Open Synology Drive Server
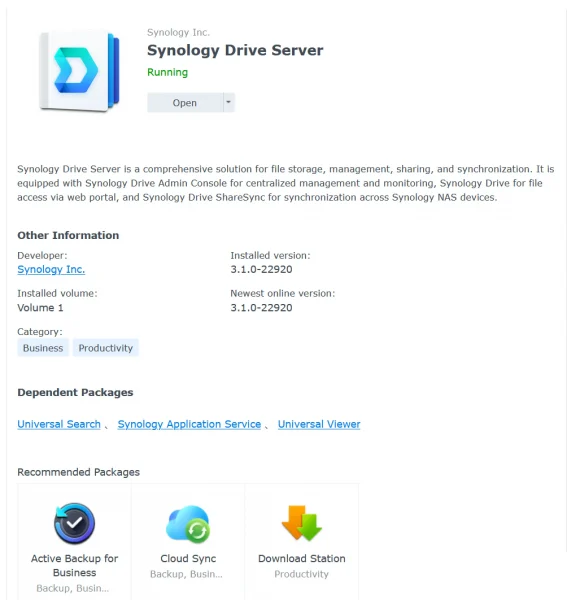567x600 pixels. tap(185, 103)
